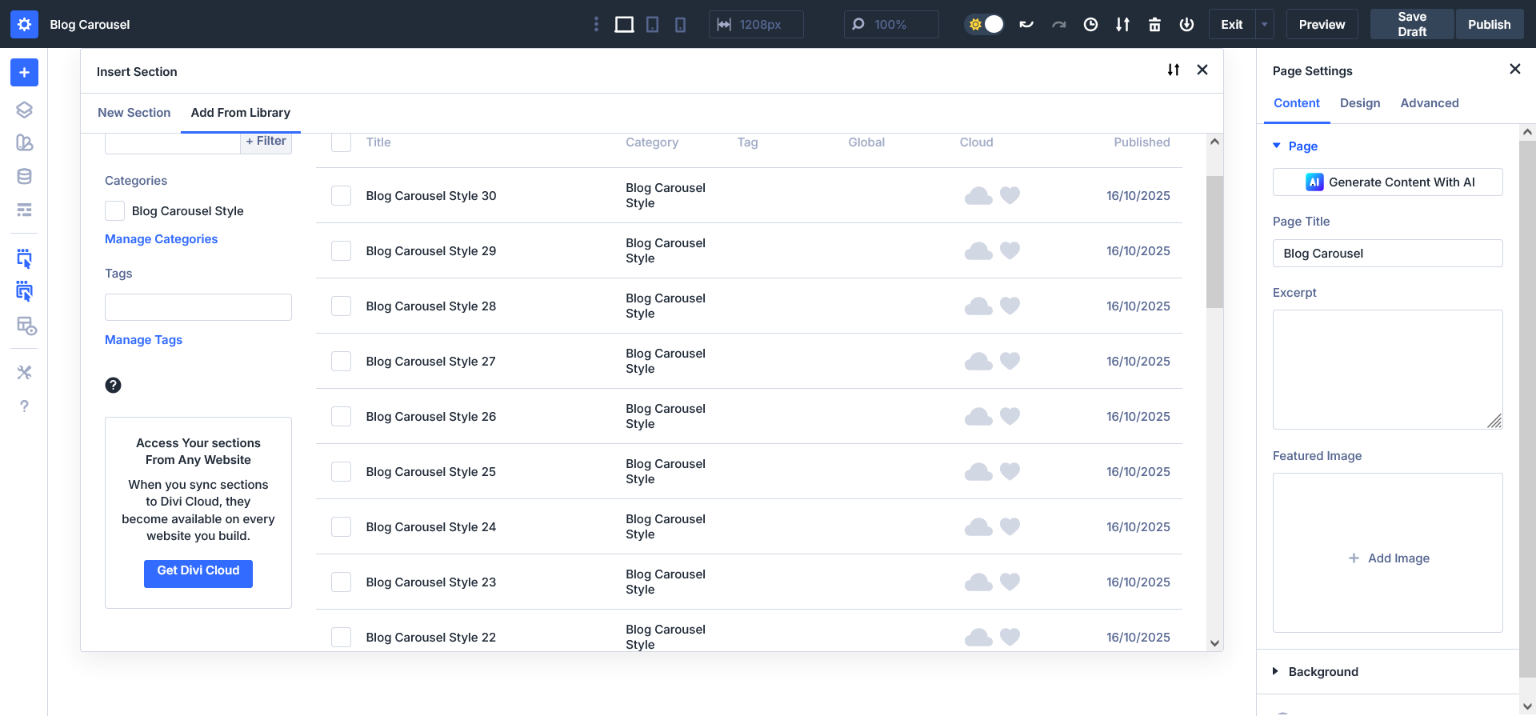The width and height of the screenshot is (1536, 716).
Task: Click Get Divi Cloud button
Action: (x=198, y=573)
